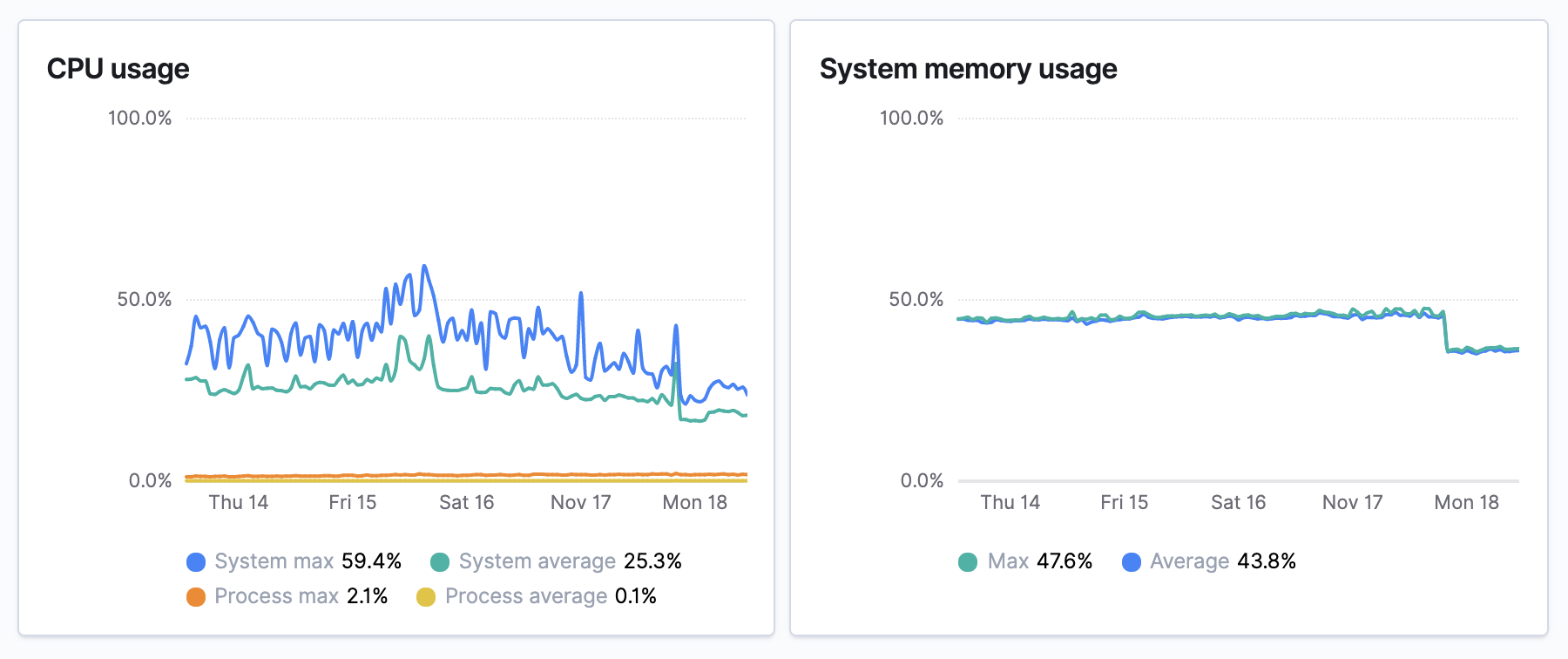Click the 43.8% Average memory value
The image size is (1568, 659).
coord(1267,561)
